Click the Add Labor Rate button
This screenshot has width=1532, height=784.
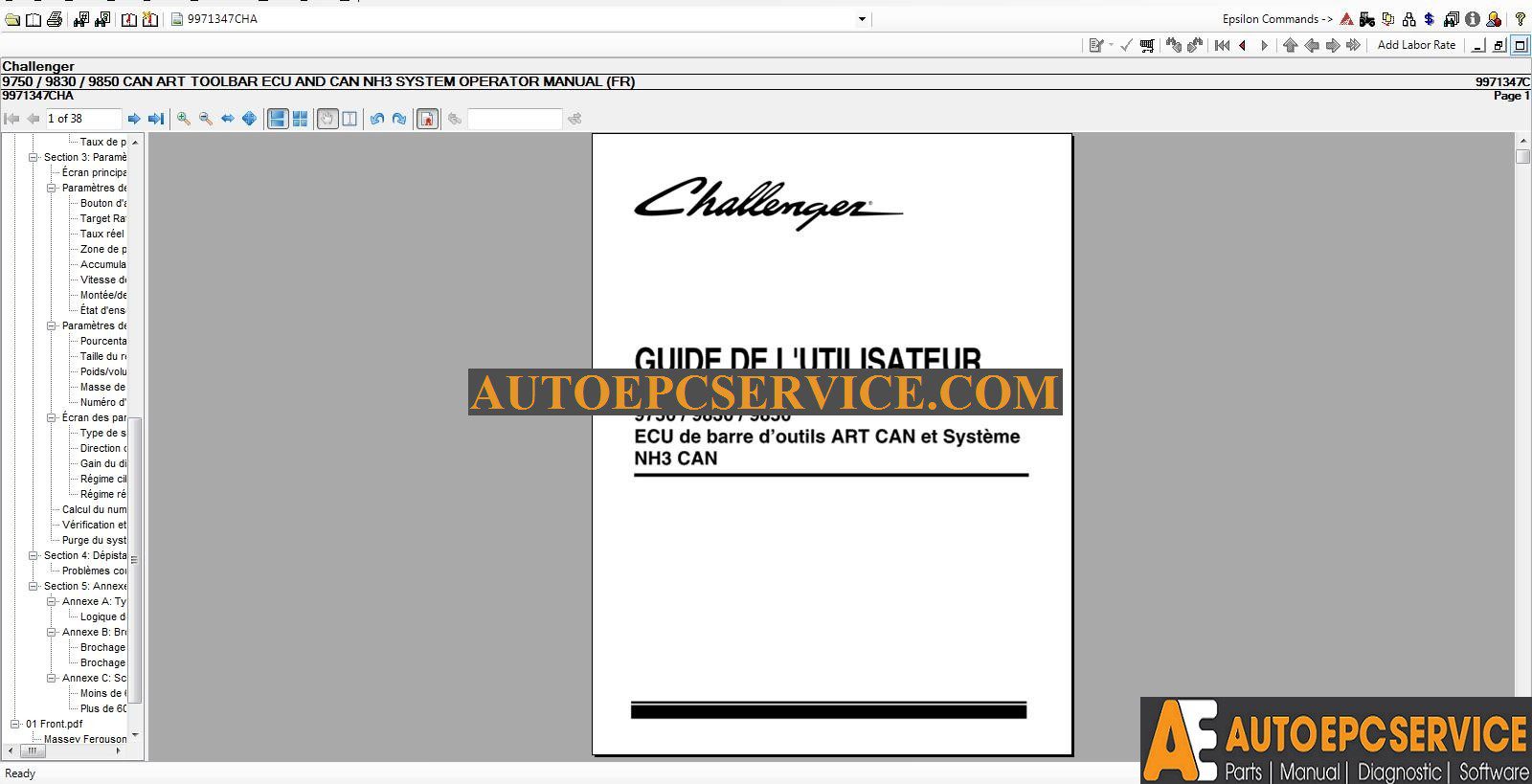1416,45
